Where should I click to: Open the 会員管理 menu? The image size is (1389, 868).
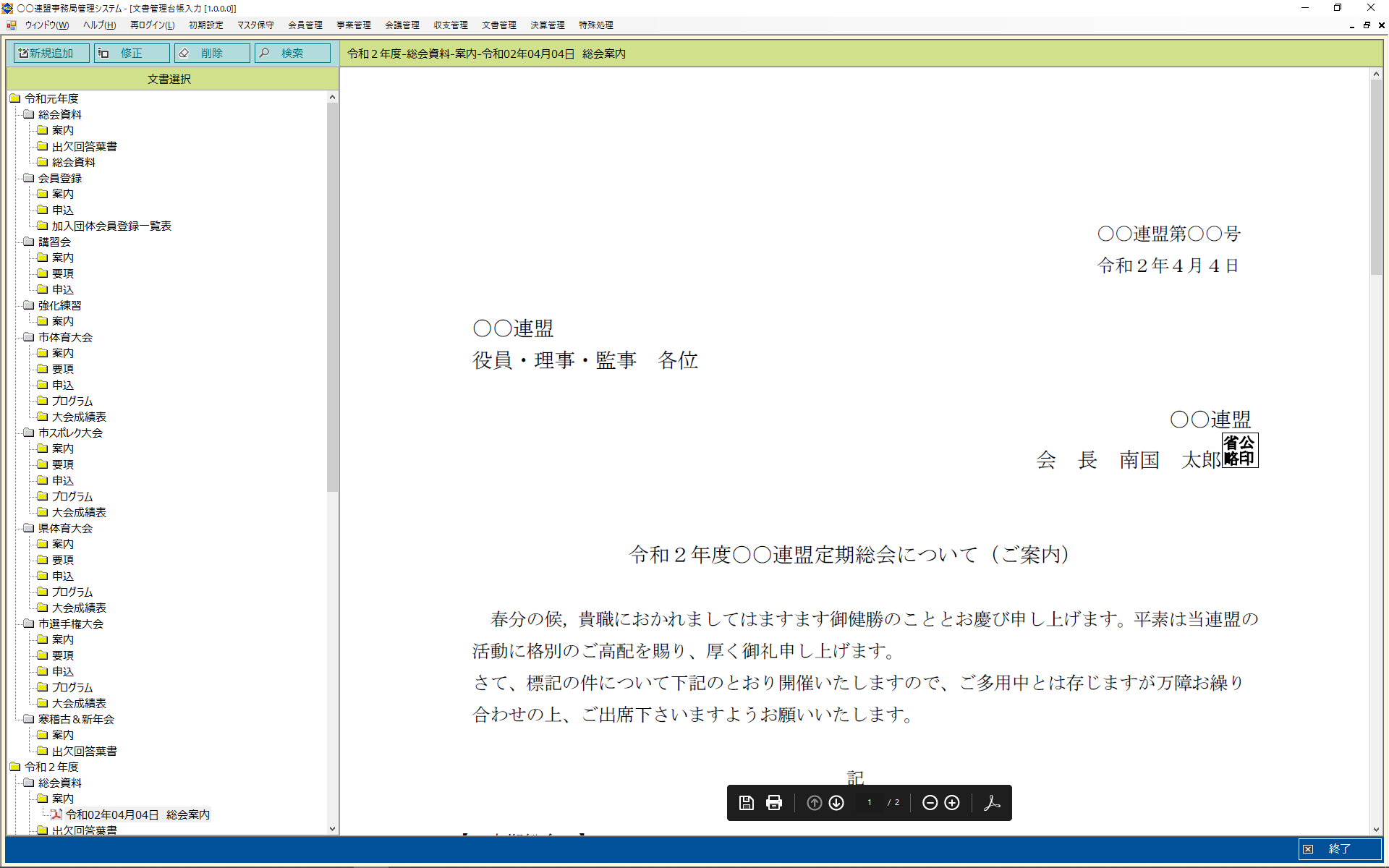305,25
